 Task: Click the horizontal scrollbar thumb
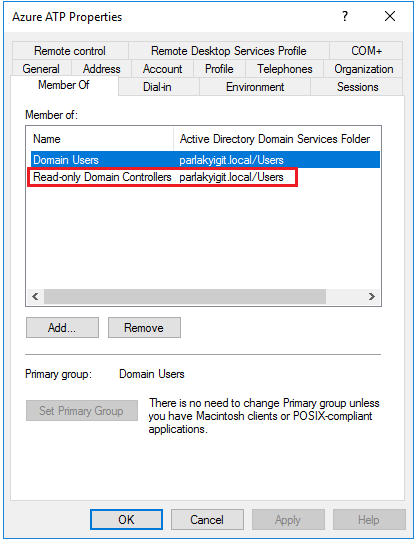[x=185, y=297]
